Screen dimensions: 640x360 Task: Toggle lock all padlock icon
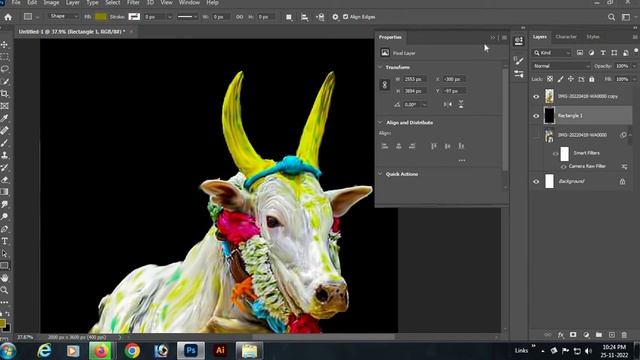tap(591, 79)
